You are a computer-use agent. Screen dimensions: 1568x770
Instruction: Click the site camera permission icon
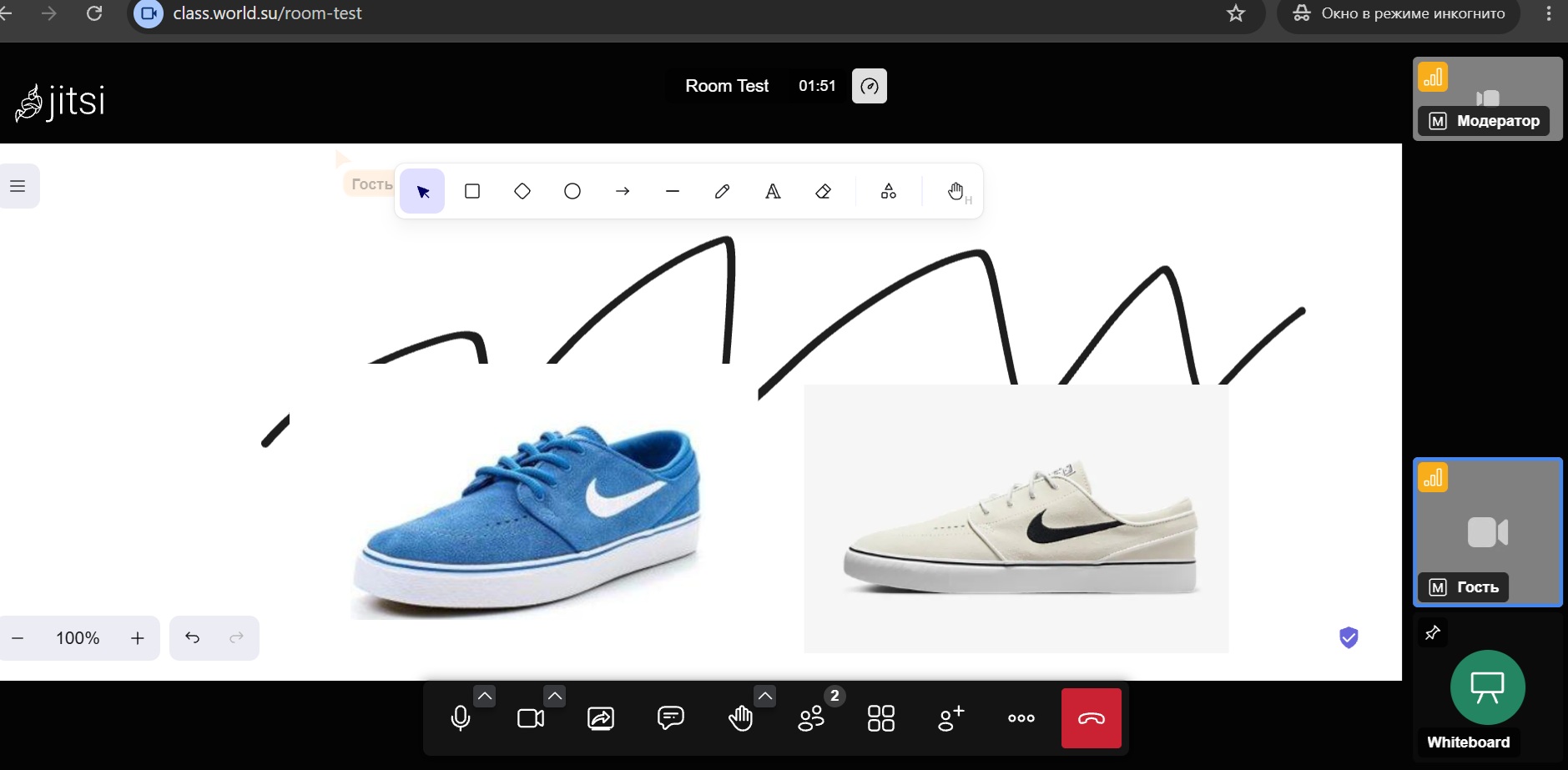[x=149, y=13]
